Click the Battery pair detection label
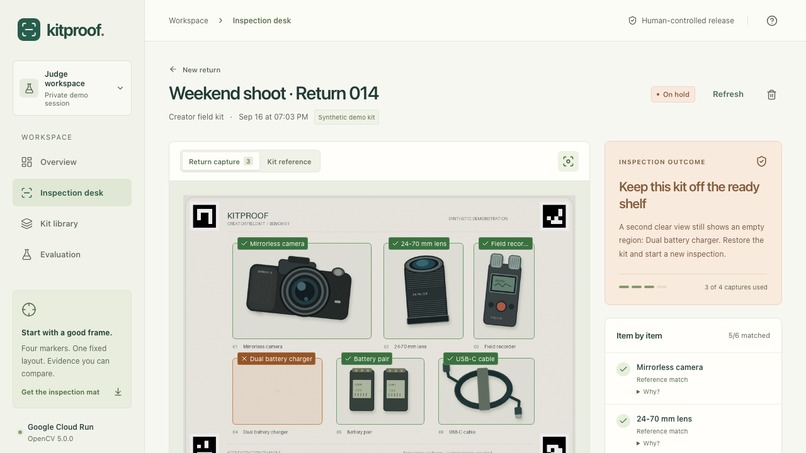806x453 pixels. [x=367, y=359]
